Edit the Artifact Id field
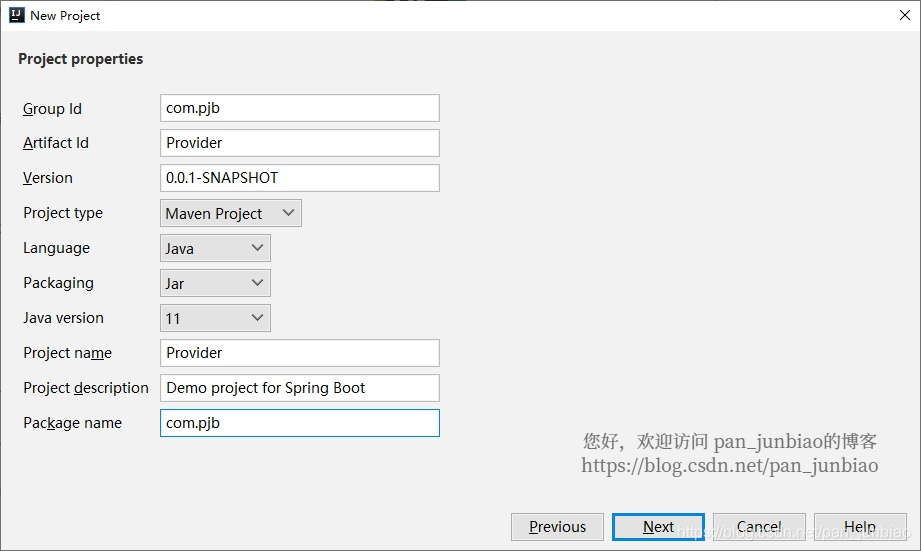Screen dimensions: 921x551 [300, 143]
